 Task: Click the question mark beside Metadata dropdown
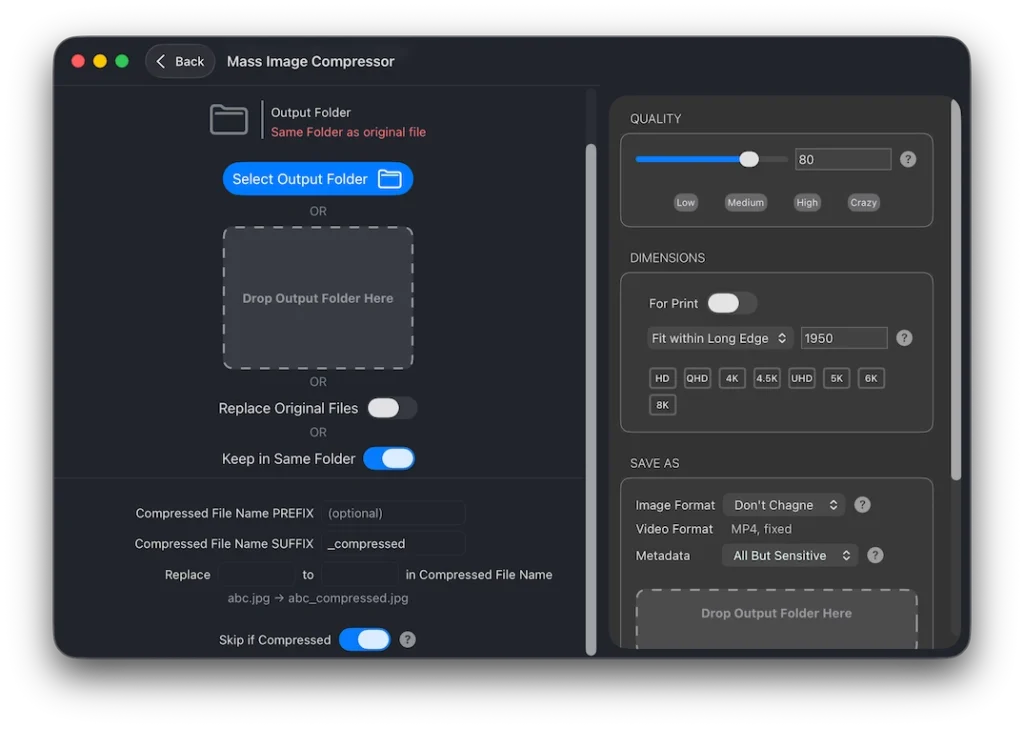(877, 555)
